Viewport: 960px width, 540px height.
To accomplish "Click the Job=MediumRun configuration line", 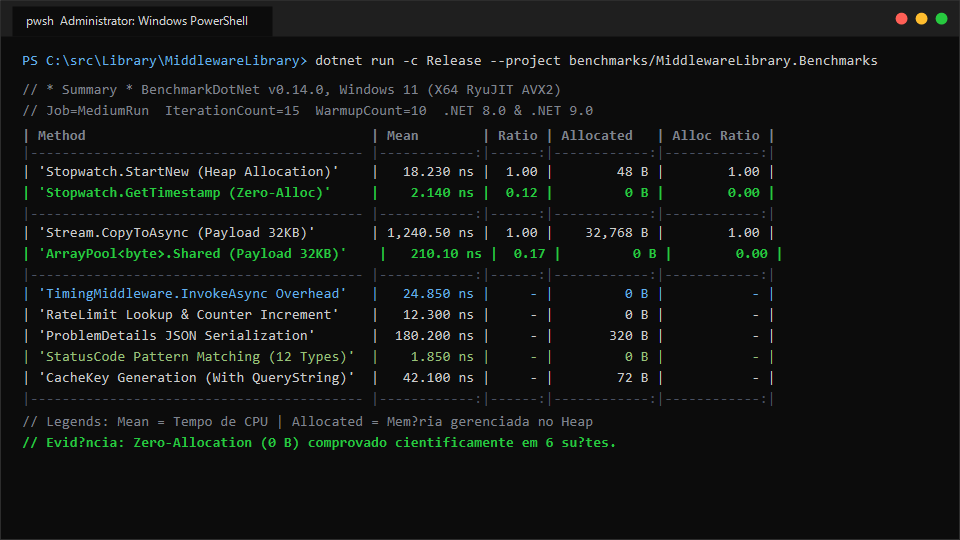I will pos(307,111).
